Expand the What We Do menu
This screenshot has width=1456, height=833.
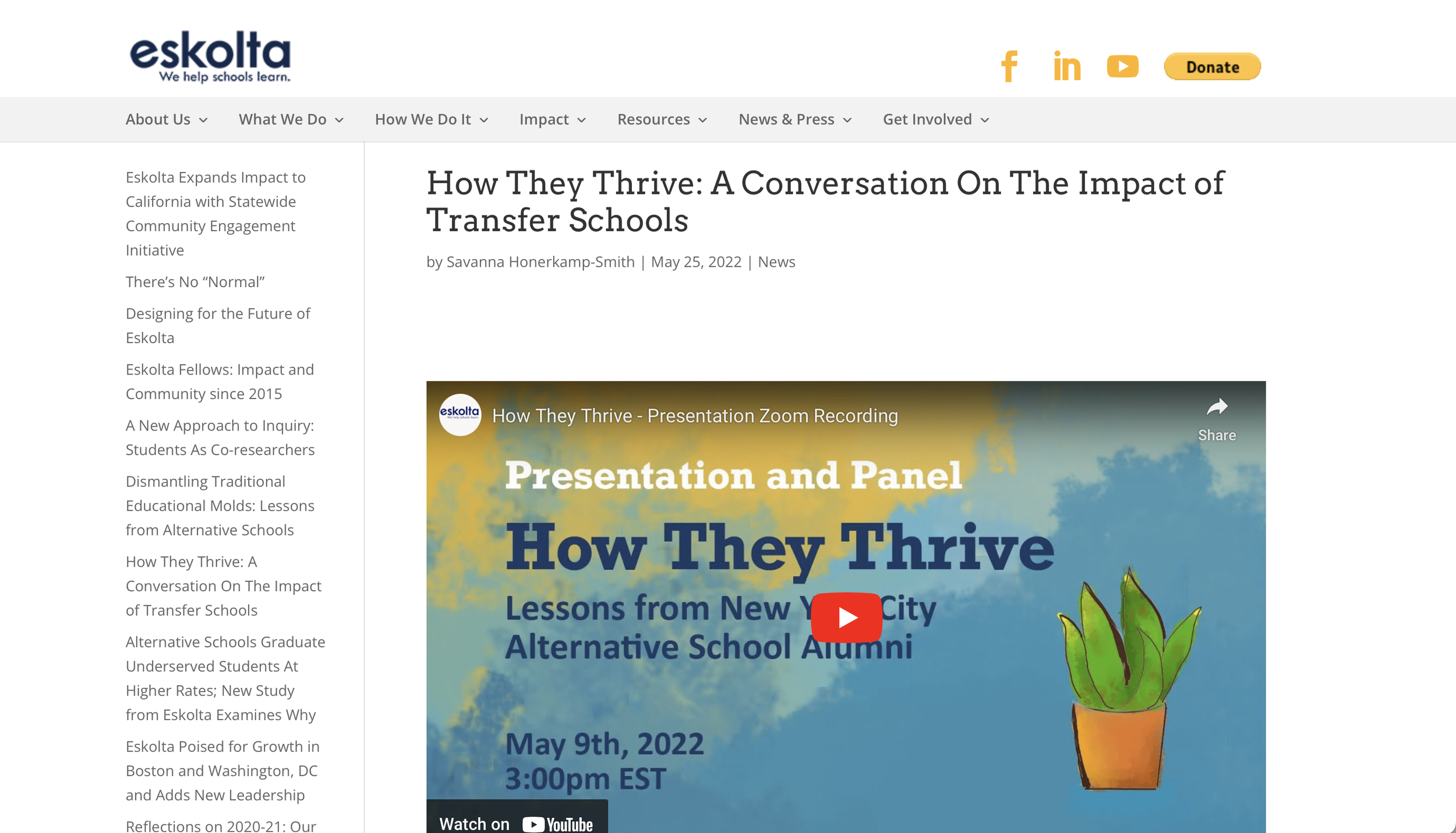tap(291, 119)
